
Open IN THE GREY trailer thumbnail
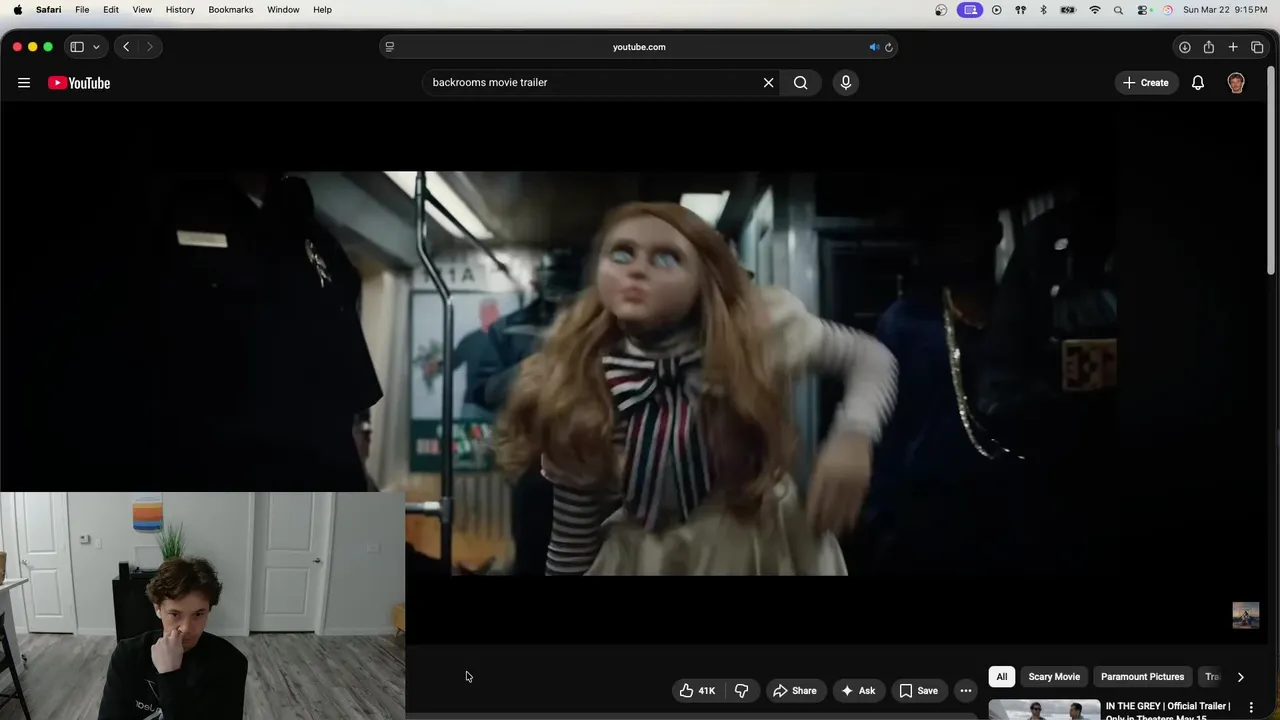(x=1044, y=710)
